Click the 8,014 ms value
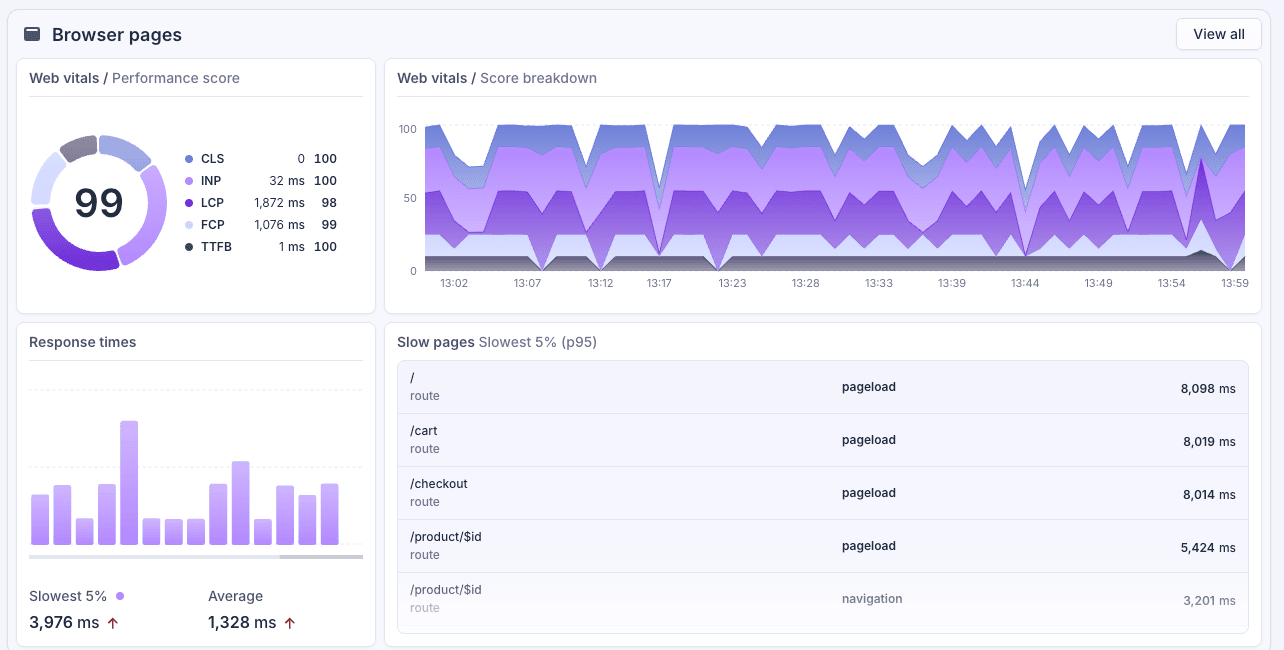The image size is (1284, 650). click(x=1209, y=494)
